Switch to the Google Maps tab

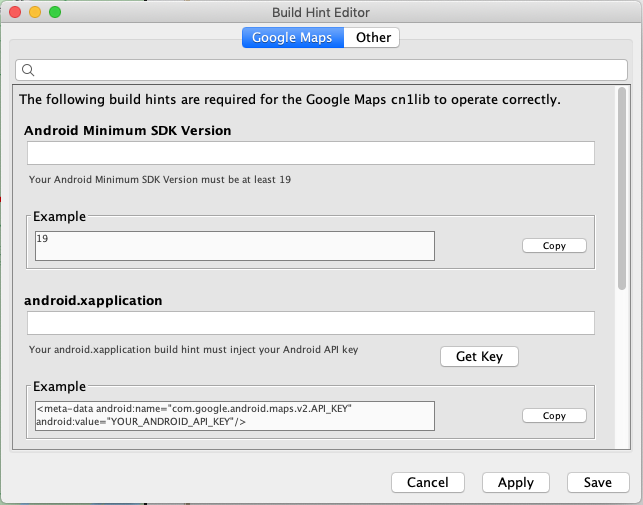292,38
